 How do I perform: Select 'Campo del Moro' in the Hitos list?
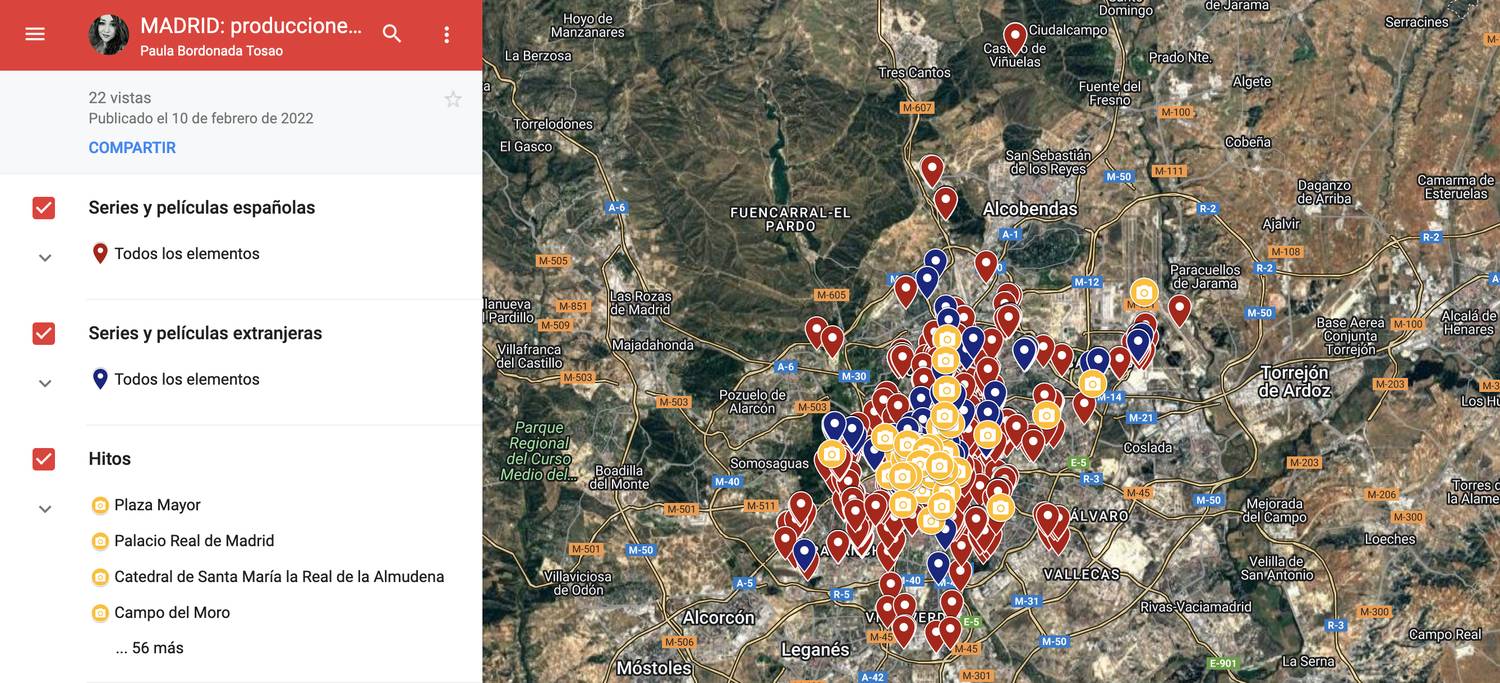coord(172,613)
